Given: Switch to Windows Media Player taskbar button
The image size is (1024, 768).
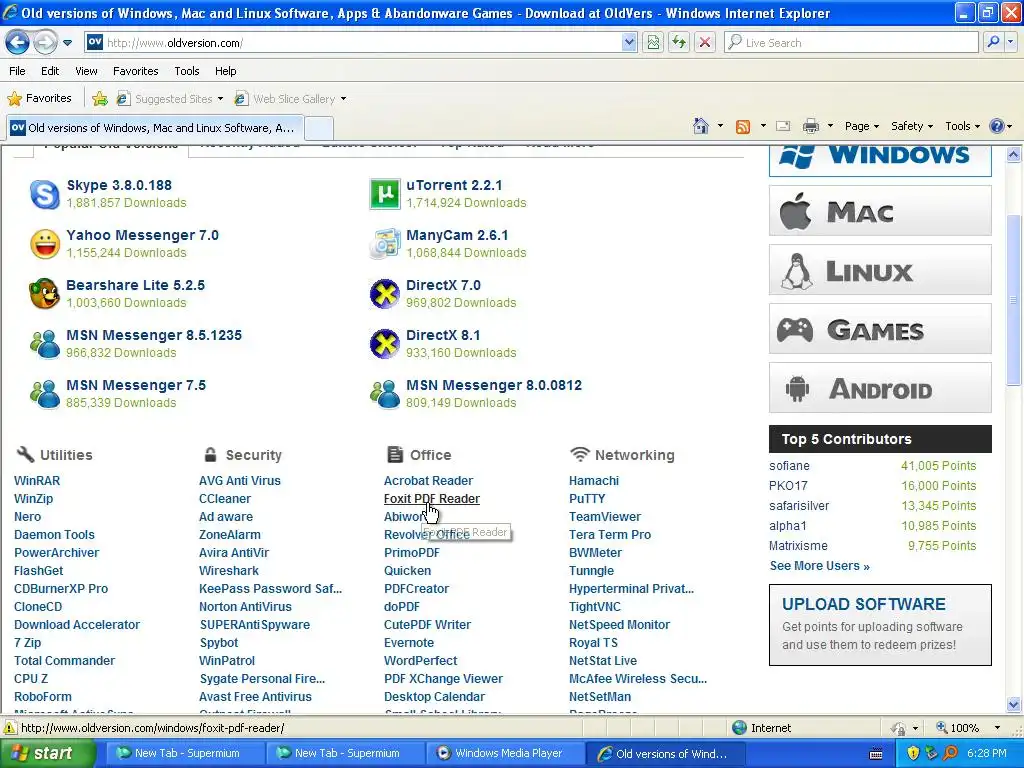Looking at the screenshot, I should (x=505, y=754).
